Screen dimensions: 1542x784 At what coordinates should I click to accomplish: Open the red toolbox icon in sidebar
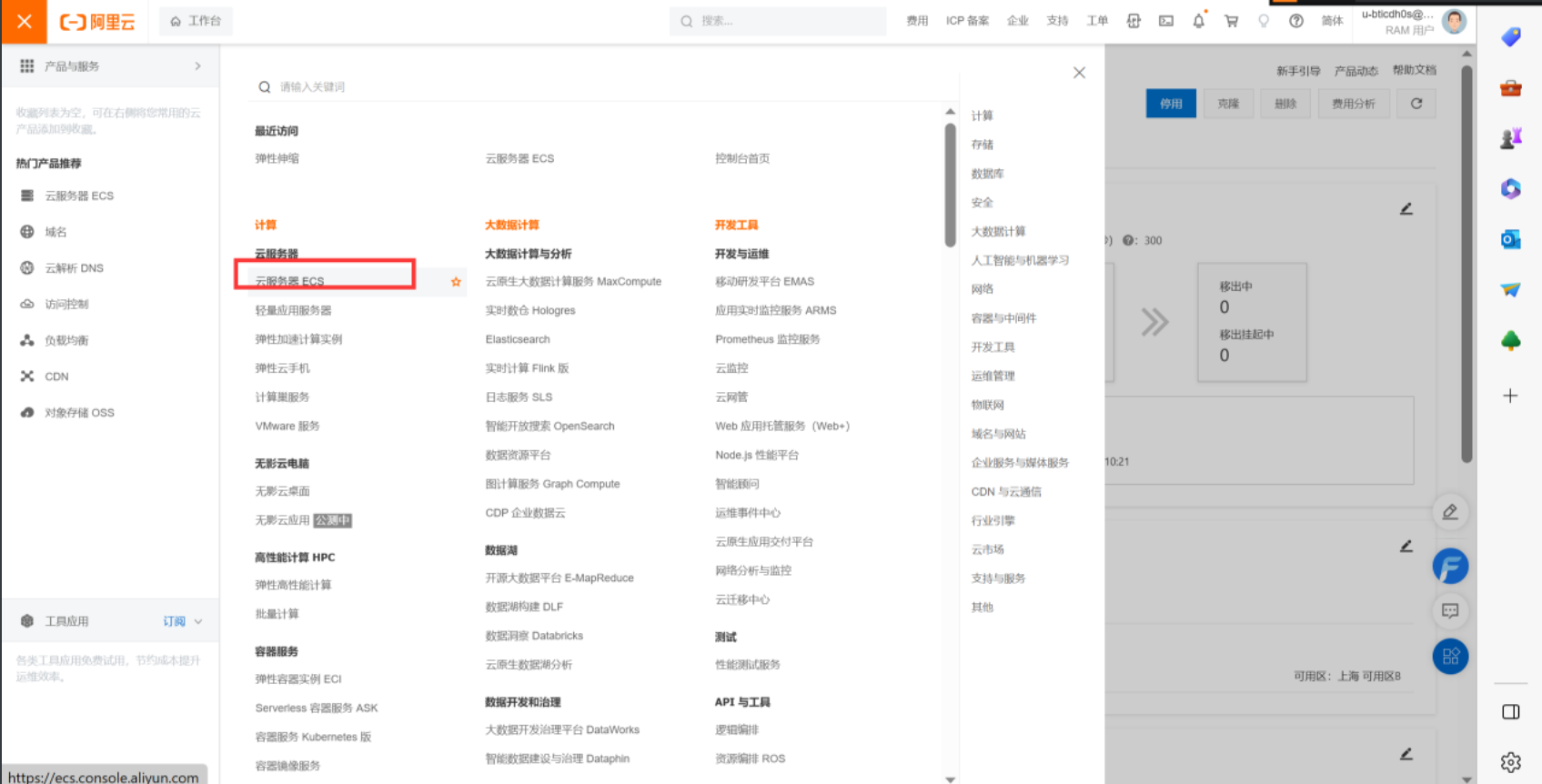(x=1511, y=88)
